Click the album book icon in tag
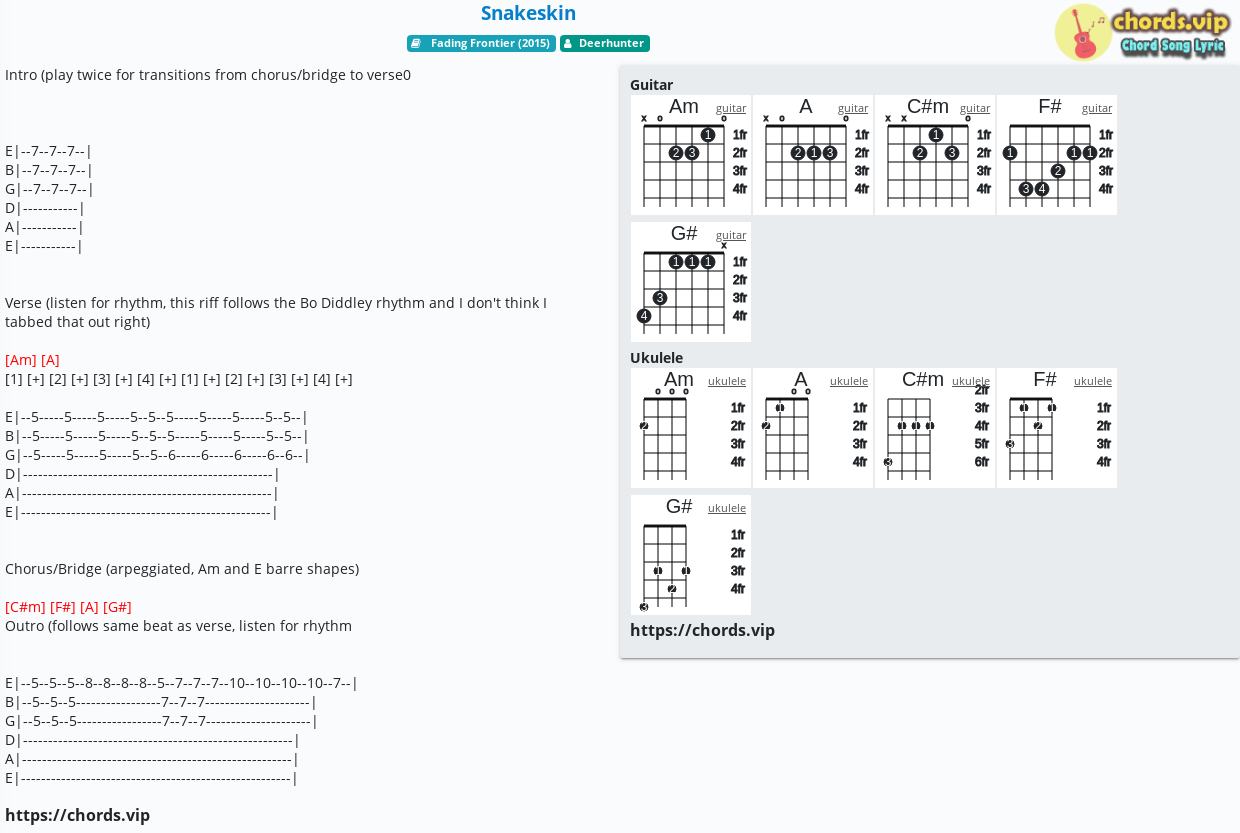This screenshot has height=833, width=1240. tap(416, 43)
